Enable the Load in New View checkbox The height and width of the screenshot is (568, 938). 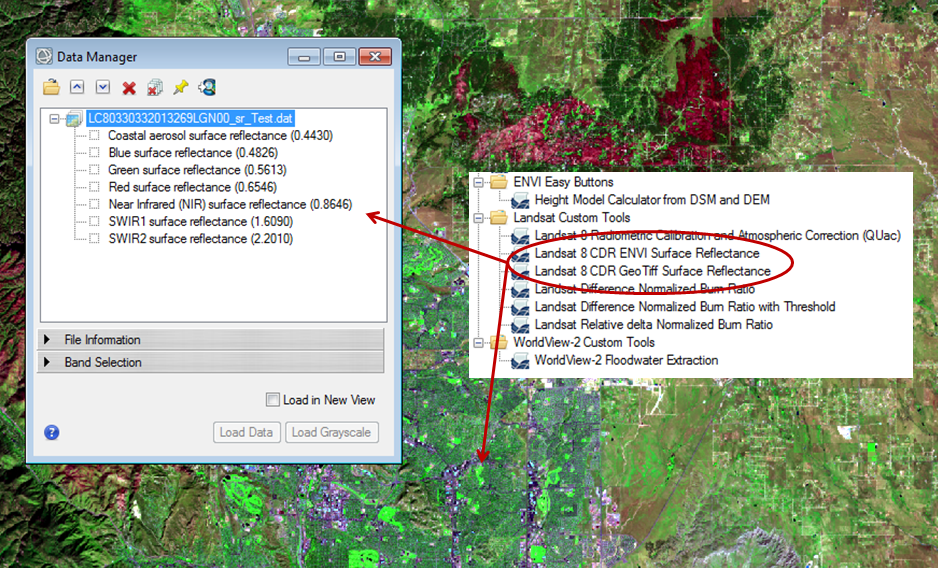click(273, 400)
